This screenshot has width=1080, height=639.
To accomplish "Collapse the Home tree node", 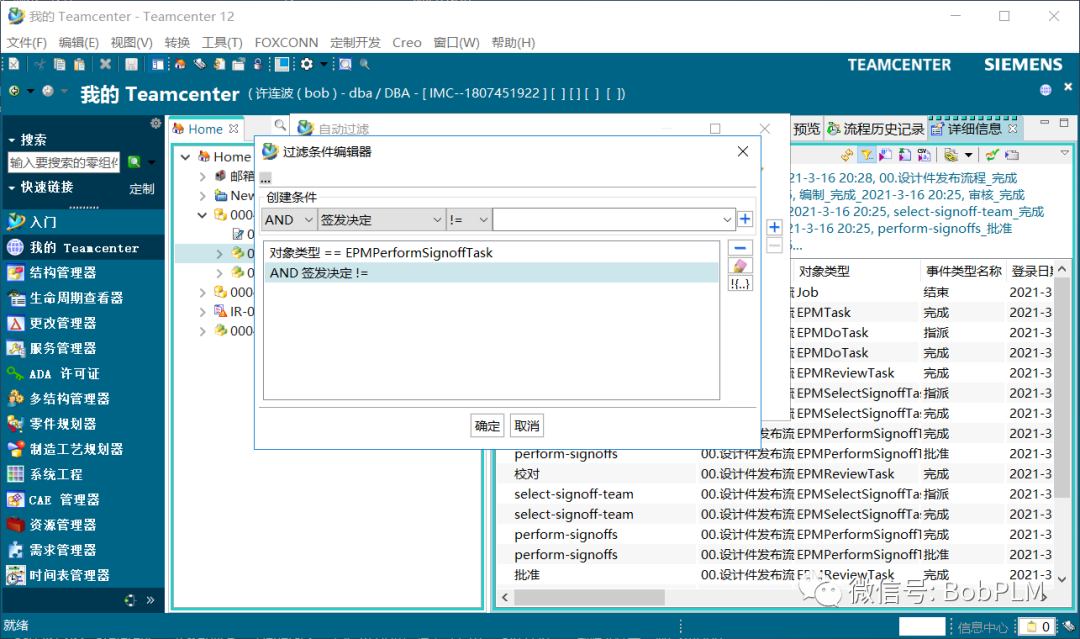I will point(185,157).
